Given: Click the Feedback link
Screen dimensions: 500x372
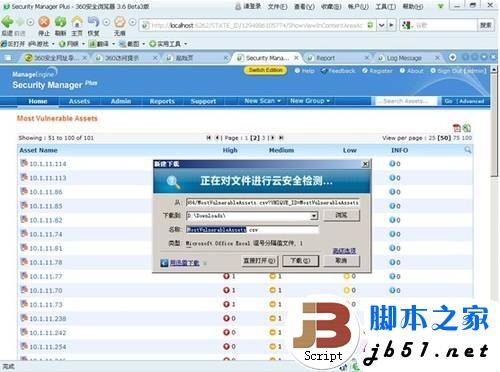Looking at the screenshot, I should [338, 71].
